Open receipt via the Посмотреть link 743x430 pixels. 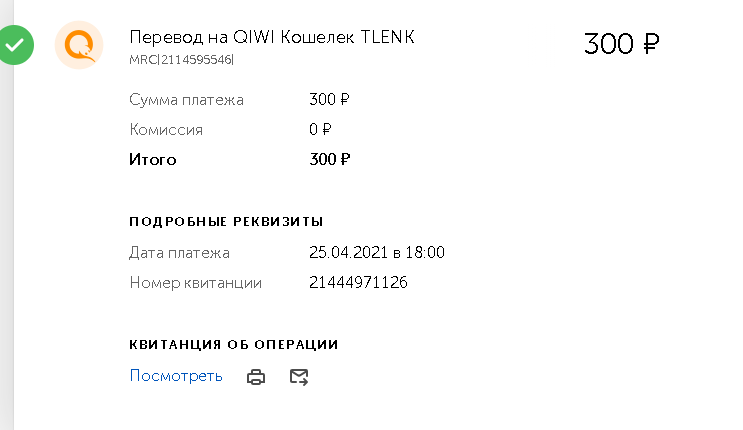(x=176, y=376)
